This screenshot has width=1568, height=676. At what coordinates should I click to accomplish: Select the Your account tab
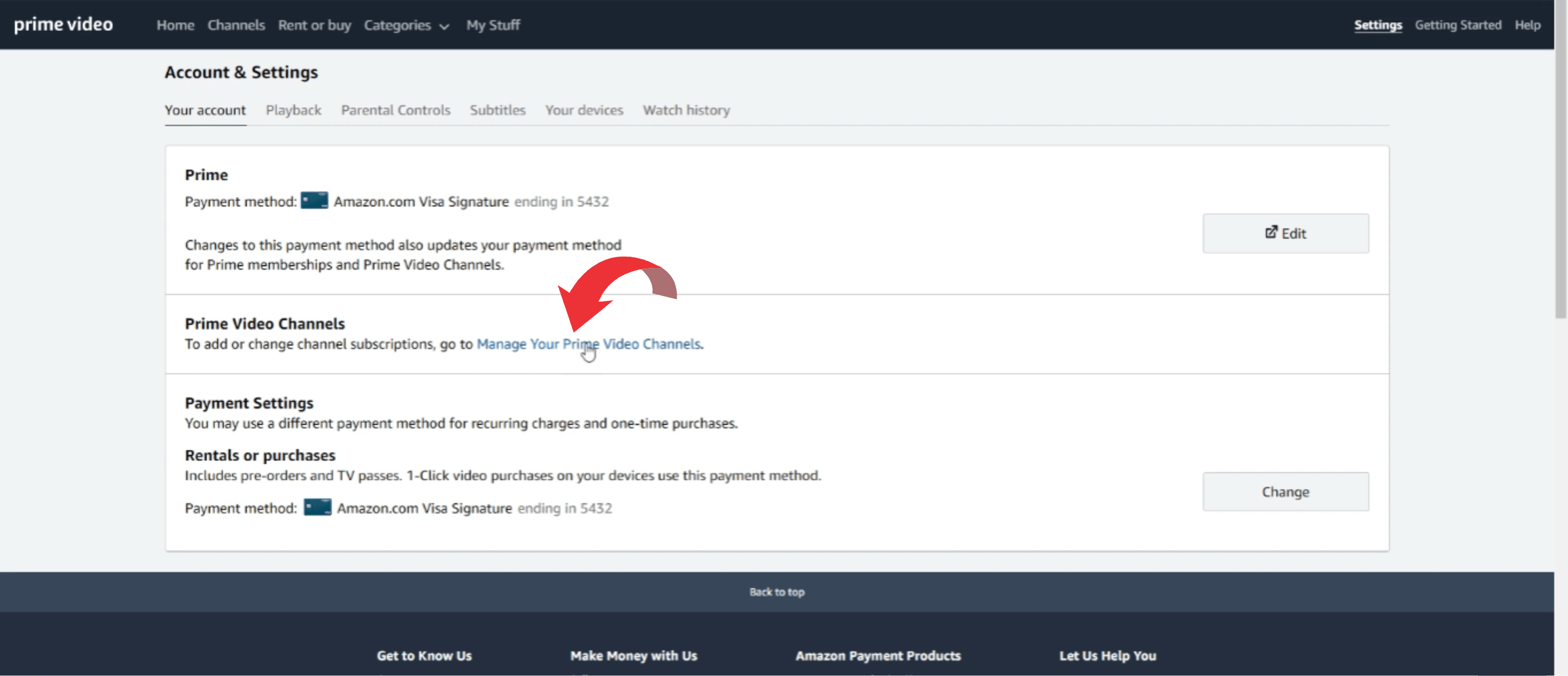point(205,110)
